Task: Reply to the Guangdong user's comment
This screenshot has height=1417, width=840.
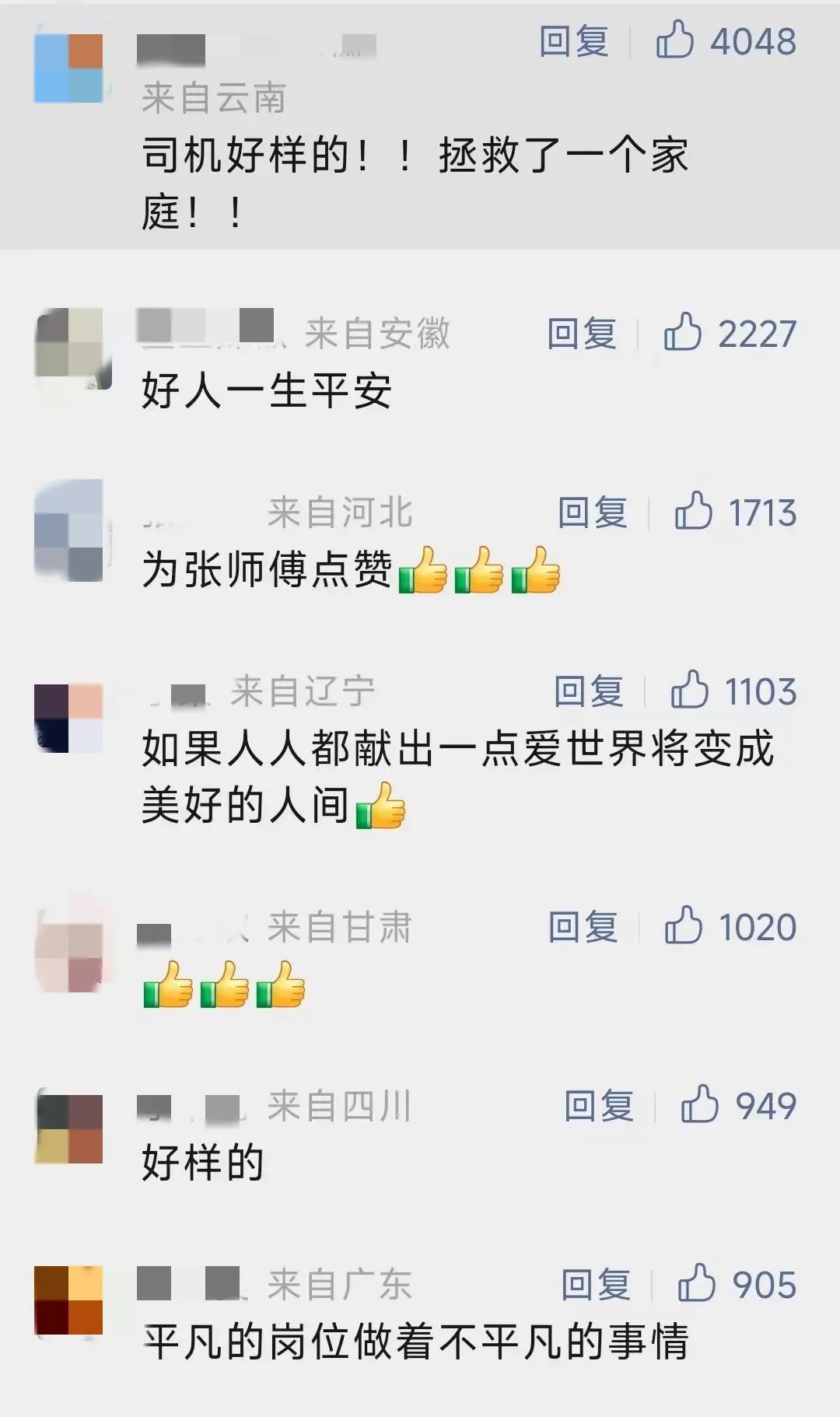Action: tap(596, 1285)
